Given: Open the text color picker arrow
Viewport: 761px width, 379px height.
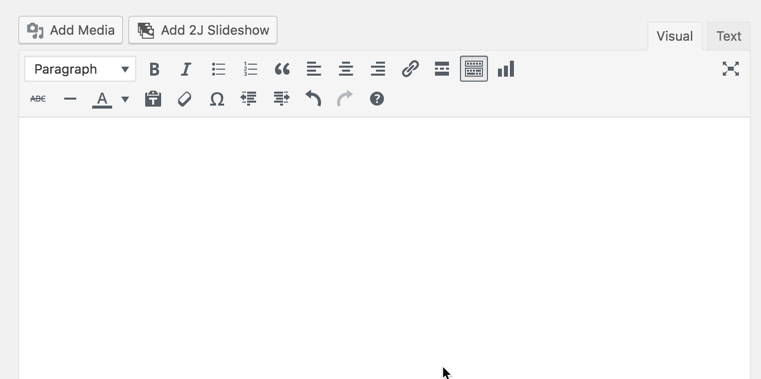Looking at the screenshot, I should click(x=125, y=99).
